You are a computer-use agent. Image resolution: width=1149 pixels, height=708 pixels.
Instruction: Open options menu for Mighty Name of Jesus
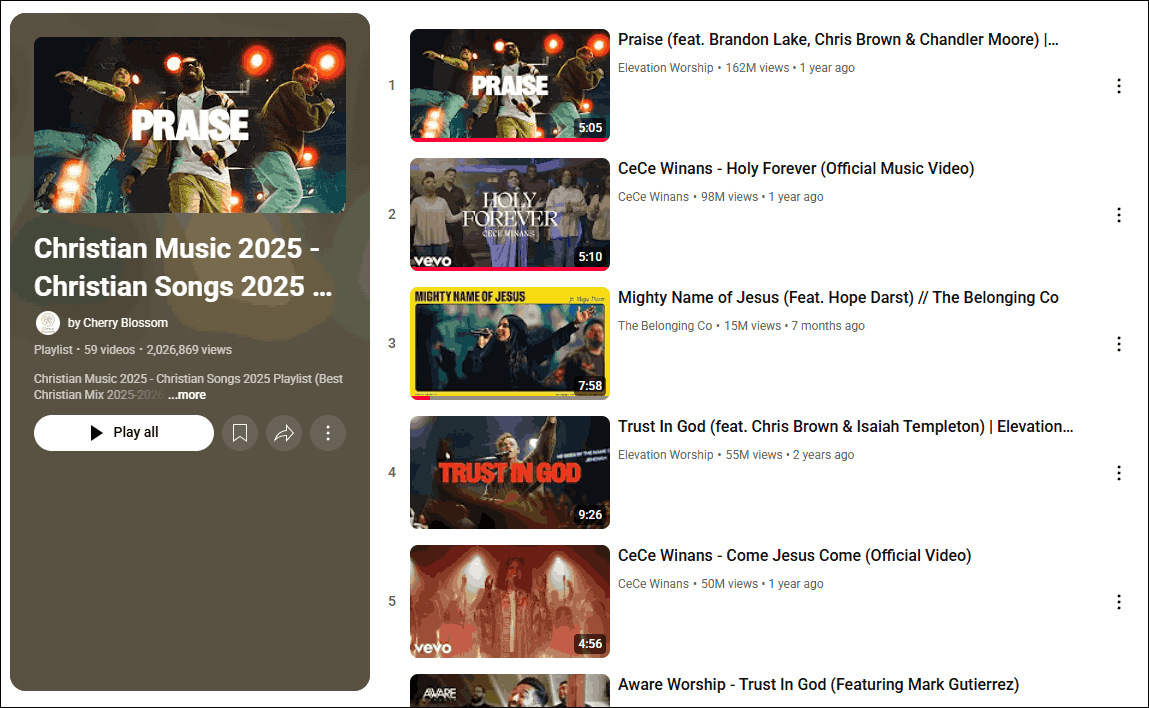1118,344
